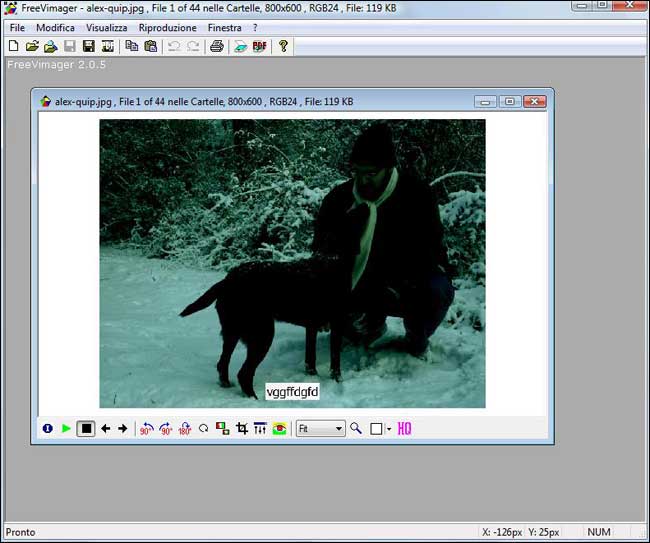The width and height of the screenshot is (650, 543).
Task: Click the white background color swatch
Action: coord(376,429)
